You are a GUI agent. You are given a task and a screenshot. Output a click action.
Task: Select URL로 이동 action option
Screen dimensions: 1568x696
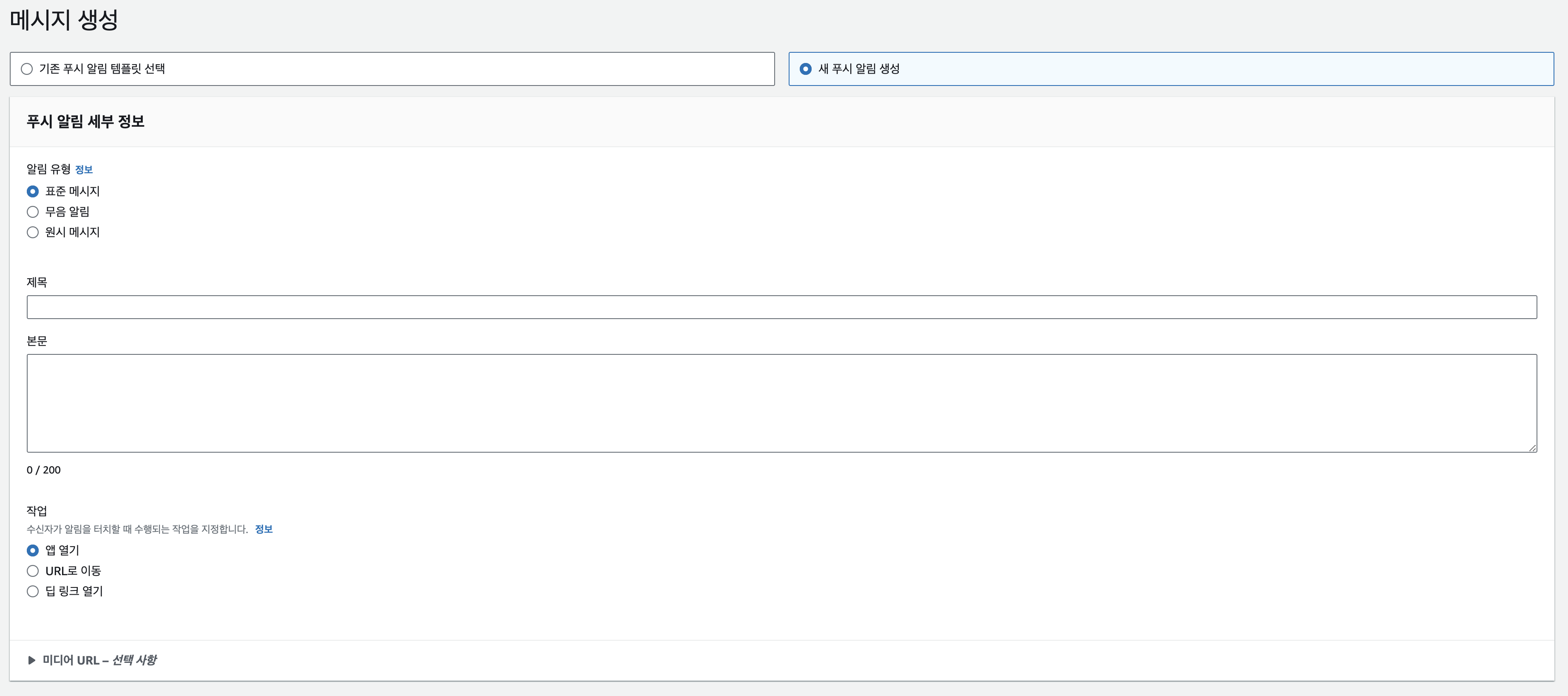coord(33,571)
